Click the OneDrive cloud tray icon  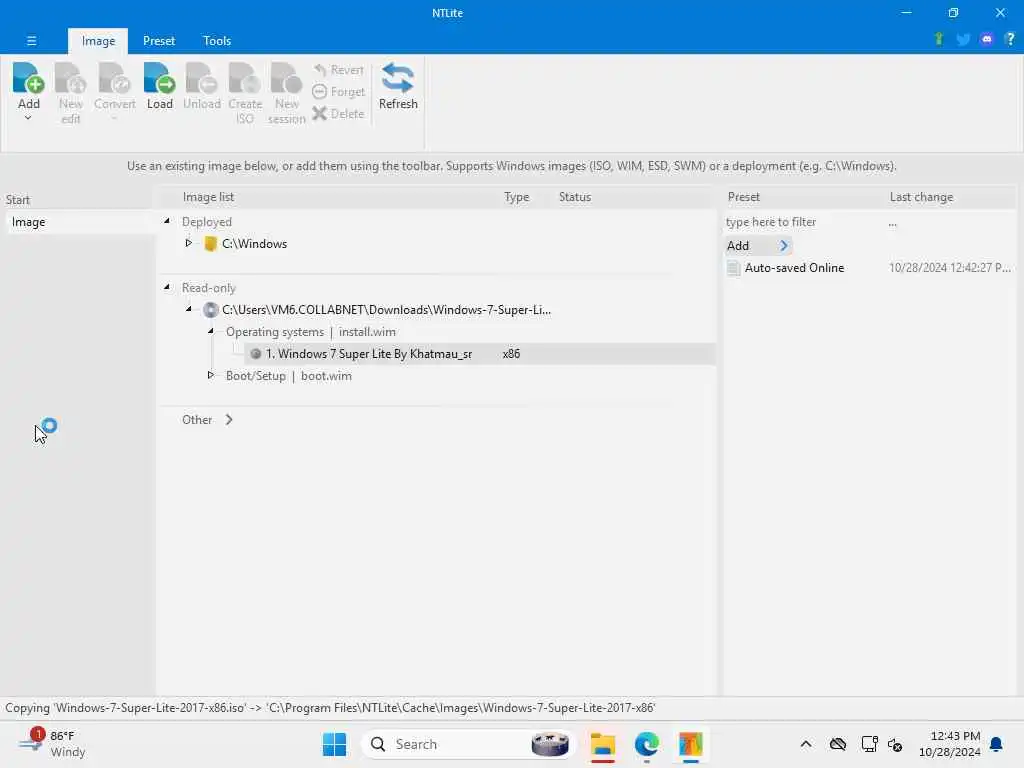pyautogui.click(x=838, y=744)
